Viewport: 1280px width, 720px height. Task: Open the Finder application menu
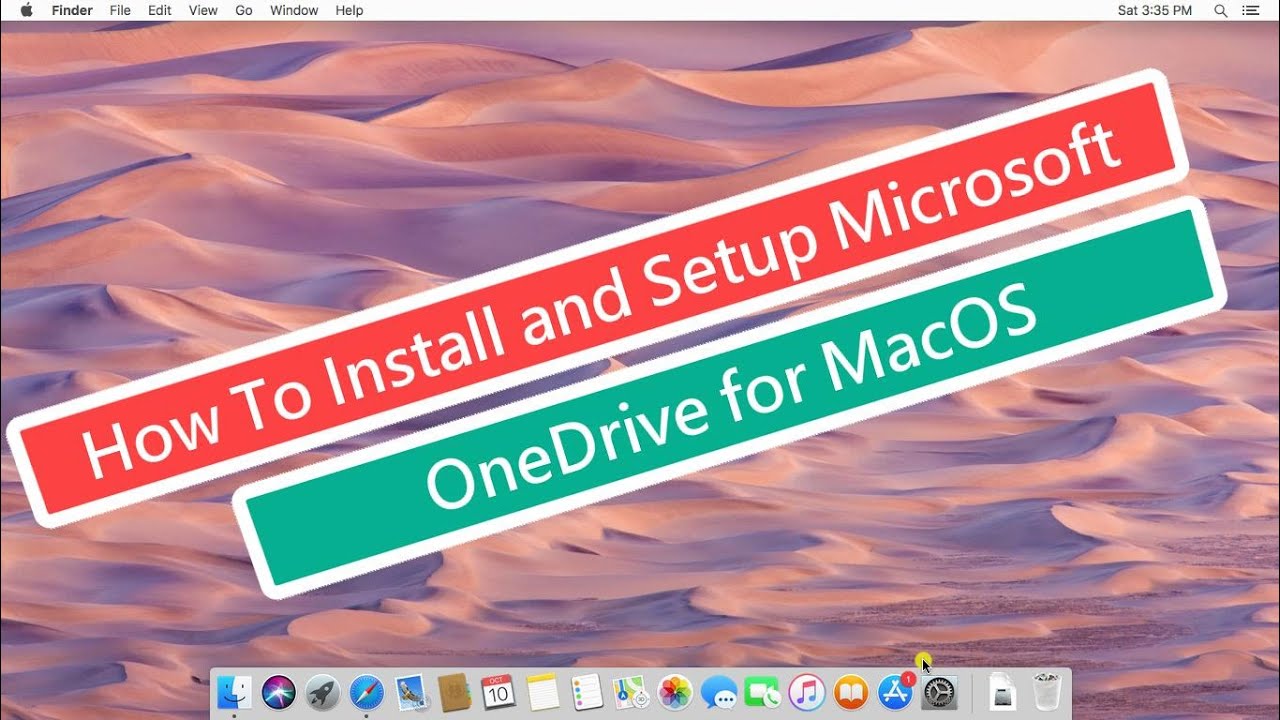(72, 10)
